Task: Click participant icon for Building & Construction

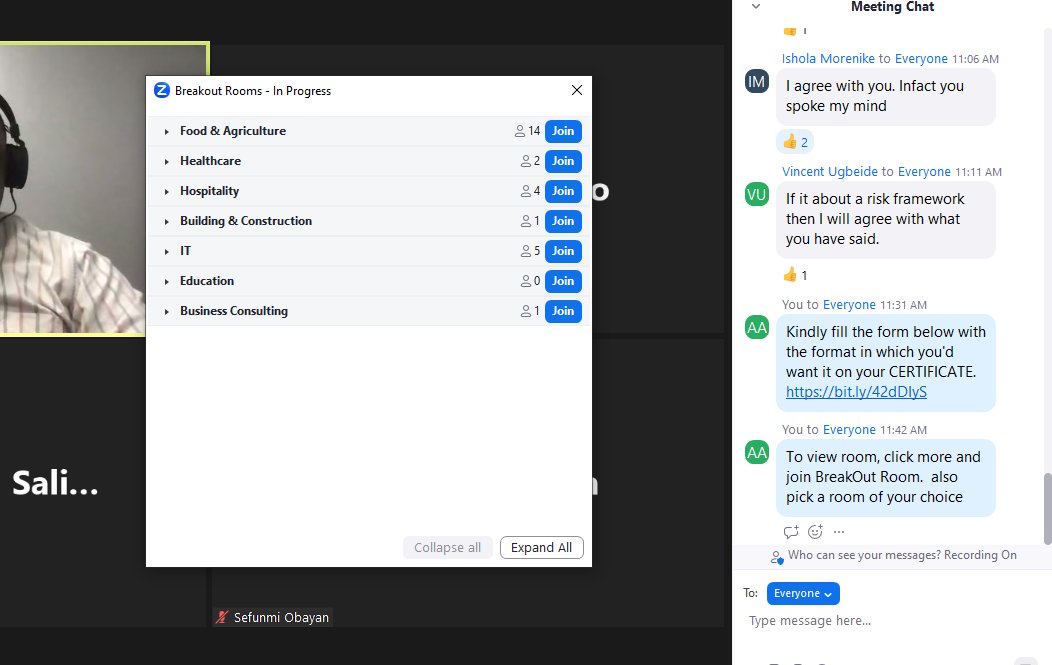Action: (x=526, y=221)
